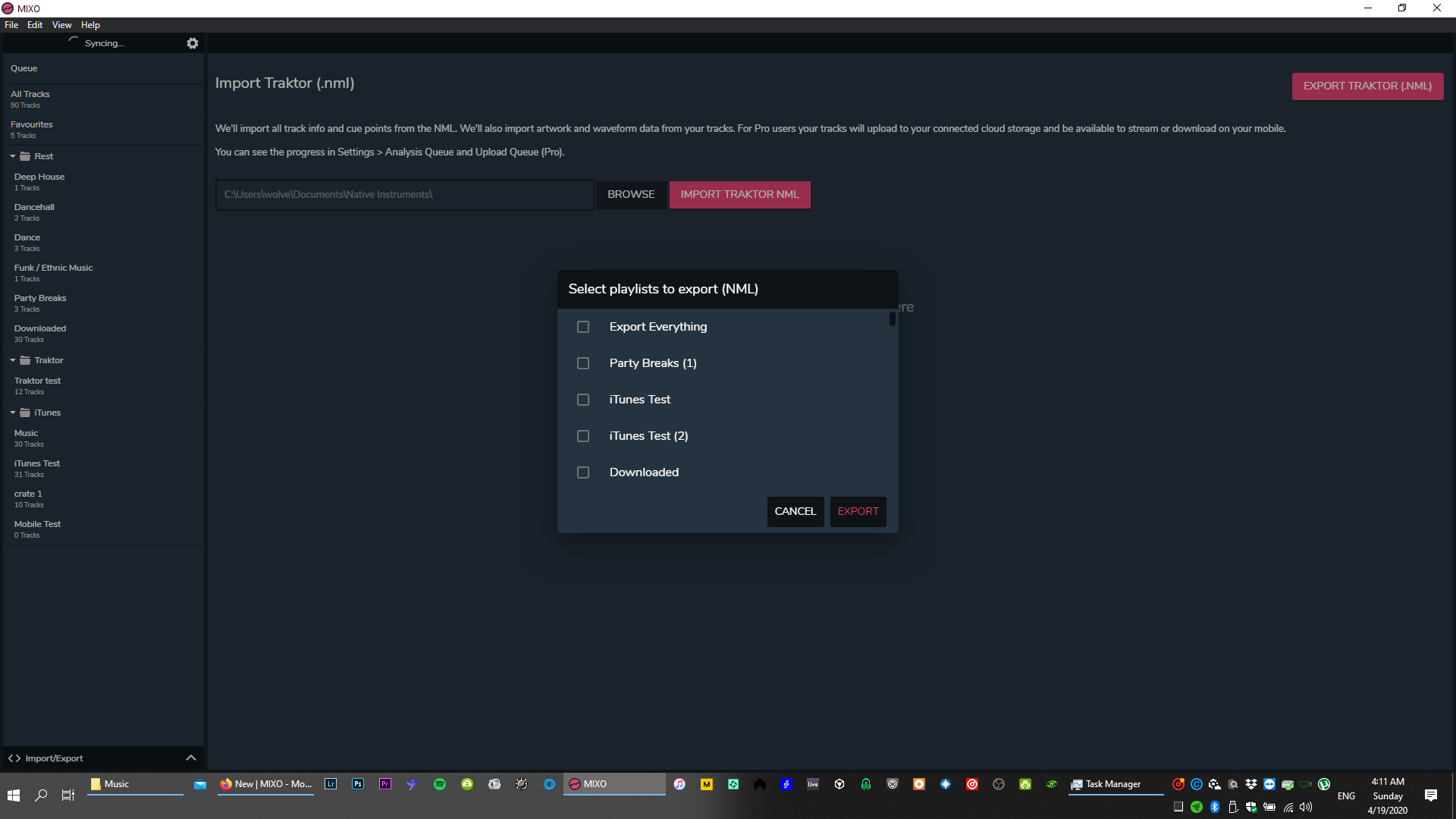Open the Nvidia icon on taskbar
The image size is (1456, 819).
[1052, 784]
